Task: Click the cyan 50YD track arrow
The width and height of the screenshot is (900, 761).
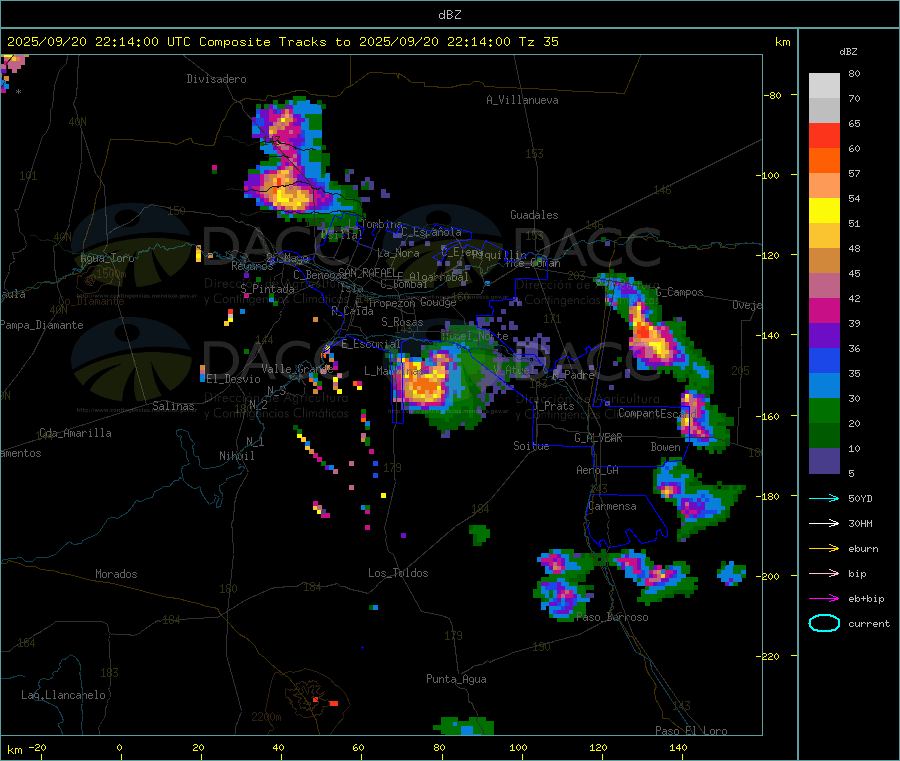Action: pos(824,498)
